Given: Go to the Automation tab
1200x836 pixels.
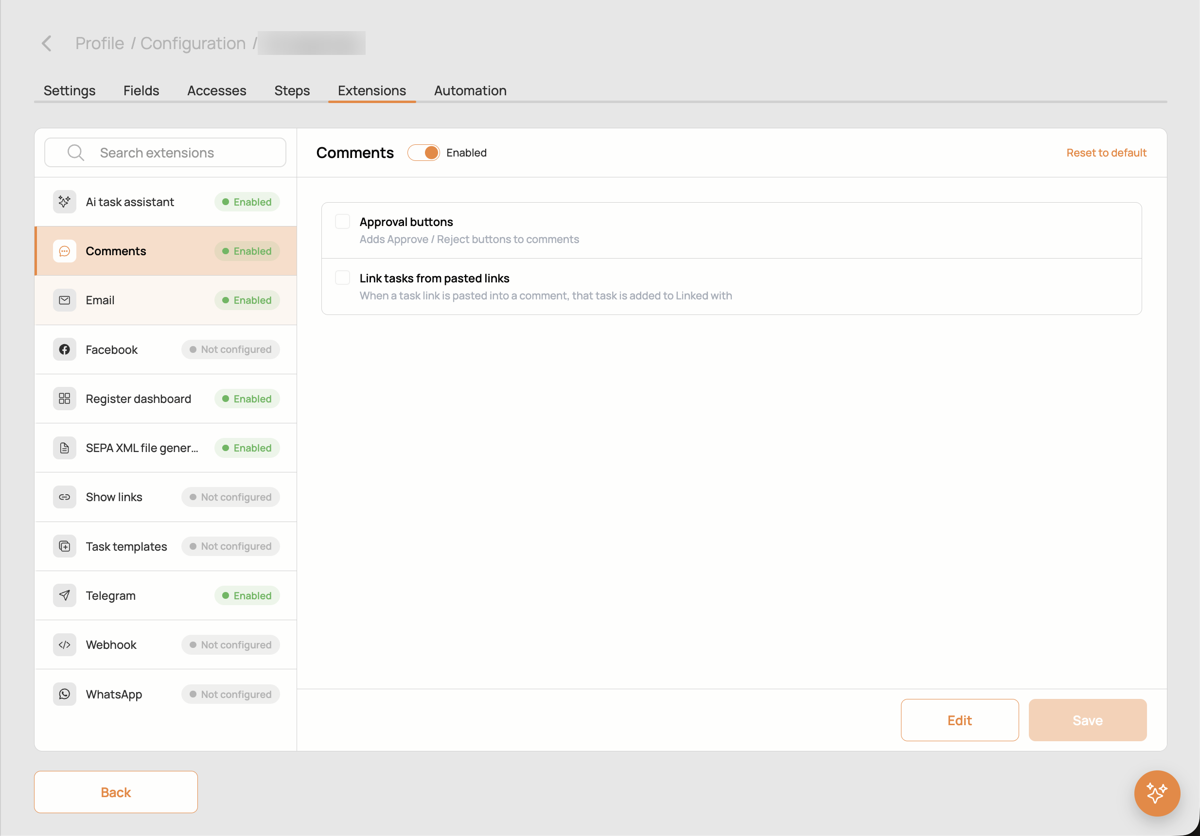Looking at the screenshot, I should [470, 90].
